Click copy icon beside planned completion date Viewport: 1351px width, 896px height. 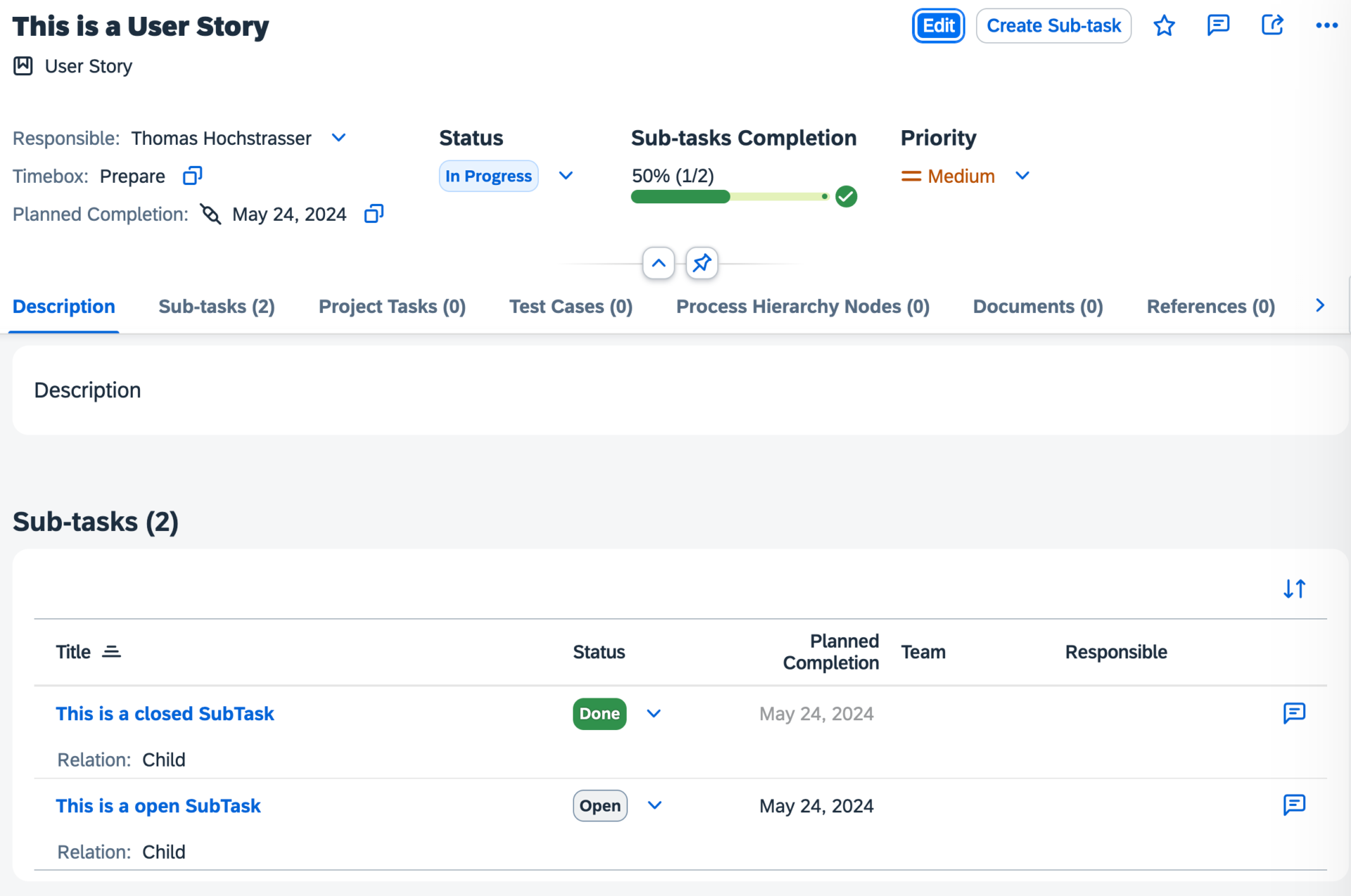click(374, 214)
